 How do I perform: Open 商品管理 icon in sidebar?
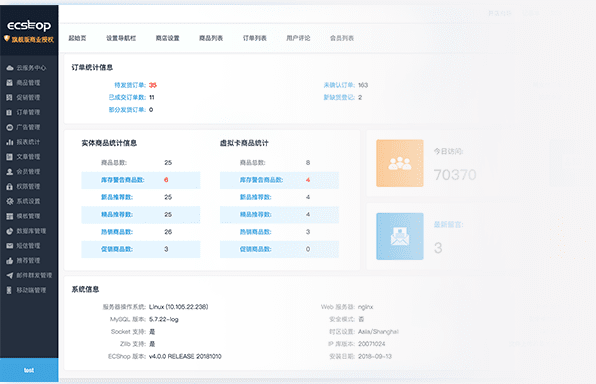pyautogui.click(x=10, y=83)
